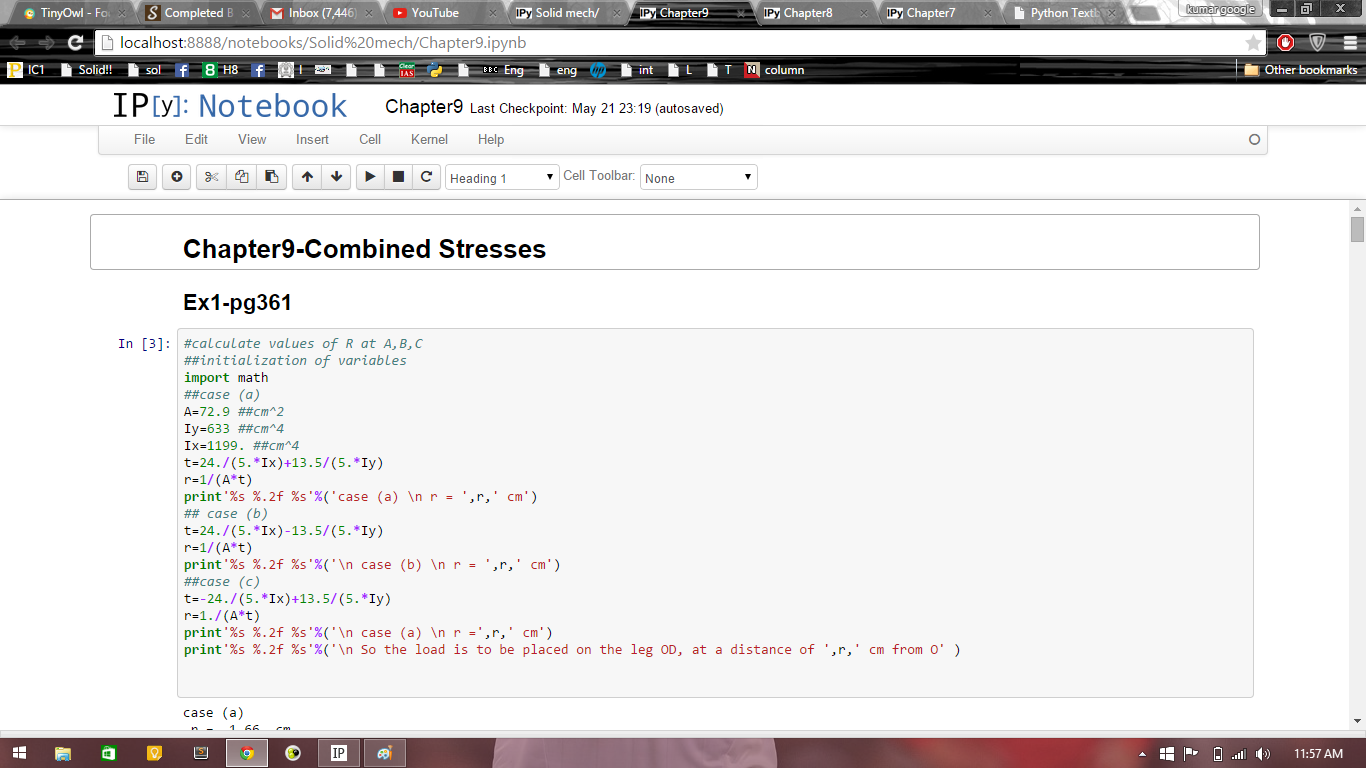The height and width of the screenshot is (768, 1366).
Task: Restart the kernel using the circular arrow icon
Action: 426,177
